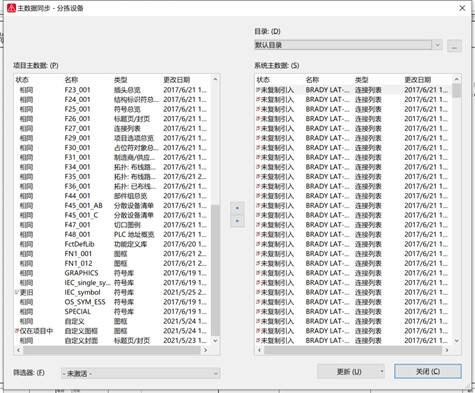The image size is (475, 393).
Task: Select the OS_SYM_ESS 符号库 row
Action: (x=113, y=302)
